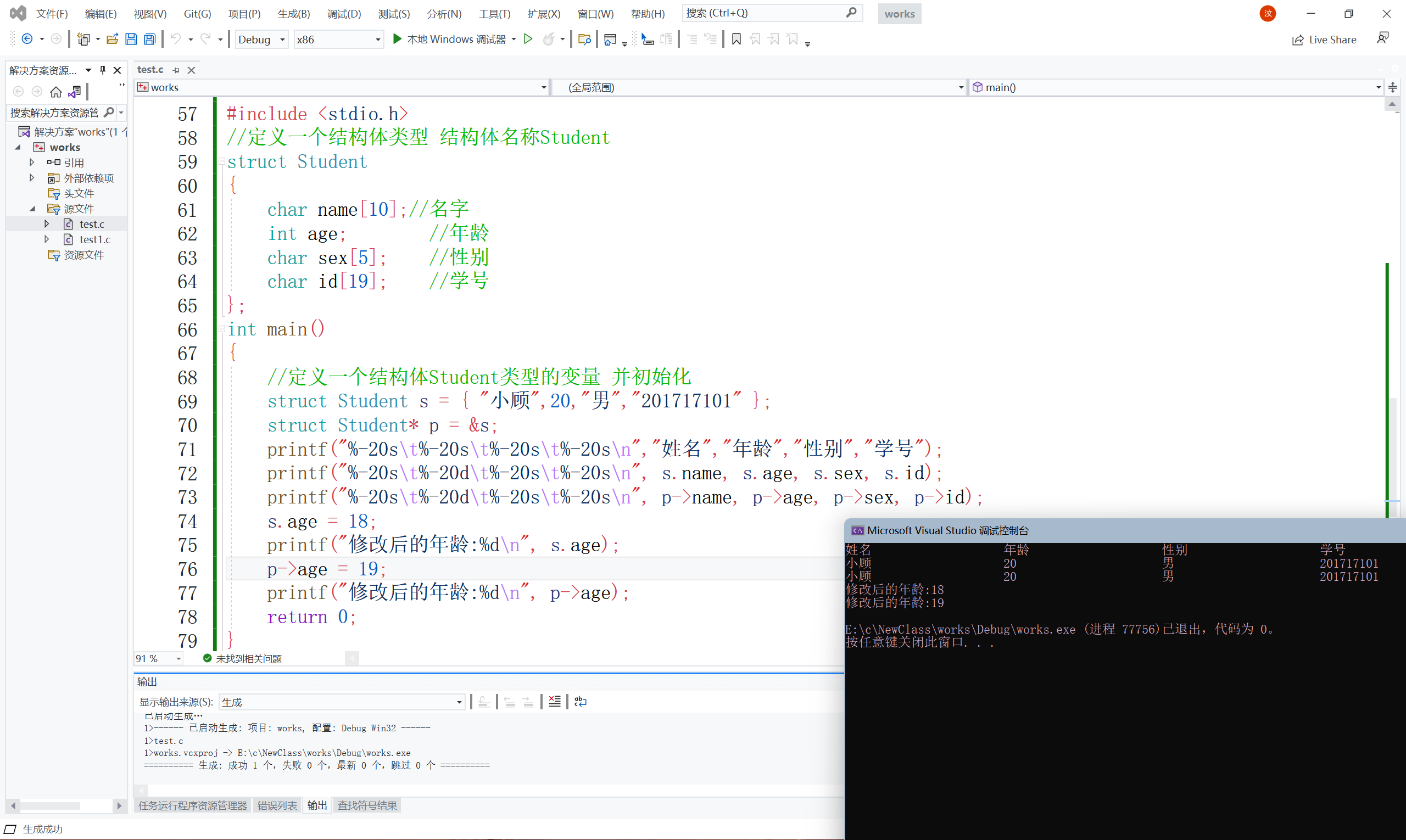Viewport: 1406px width, 840px height.
Task: Collapse the struct Student code block
Action: 222,161
